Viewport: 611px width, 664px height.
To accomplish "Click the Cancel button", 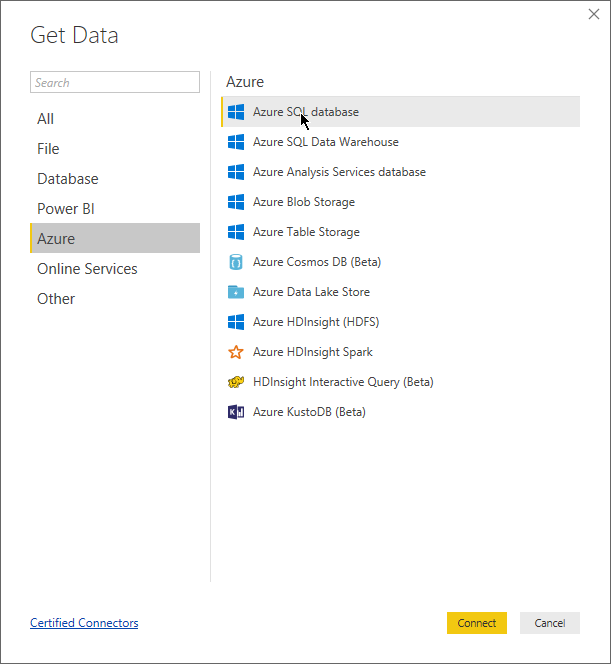I will pos(549,623).
